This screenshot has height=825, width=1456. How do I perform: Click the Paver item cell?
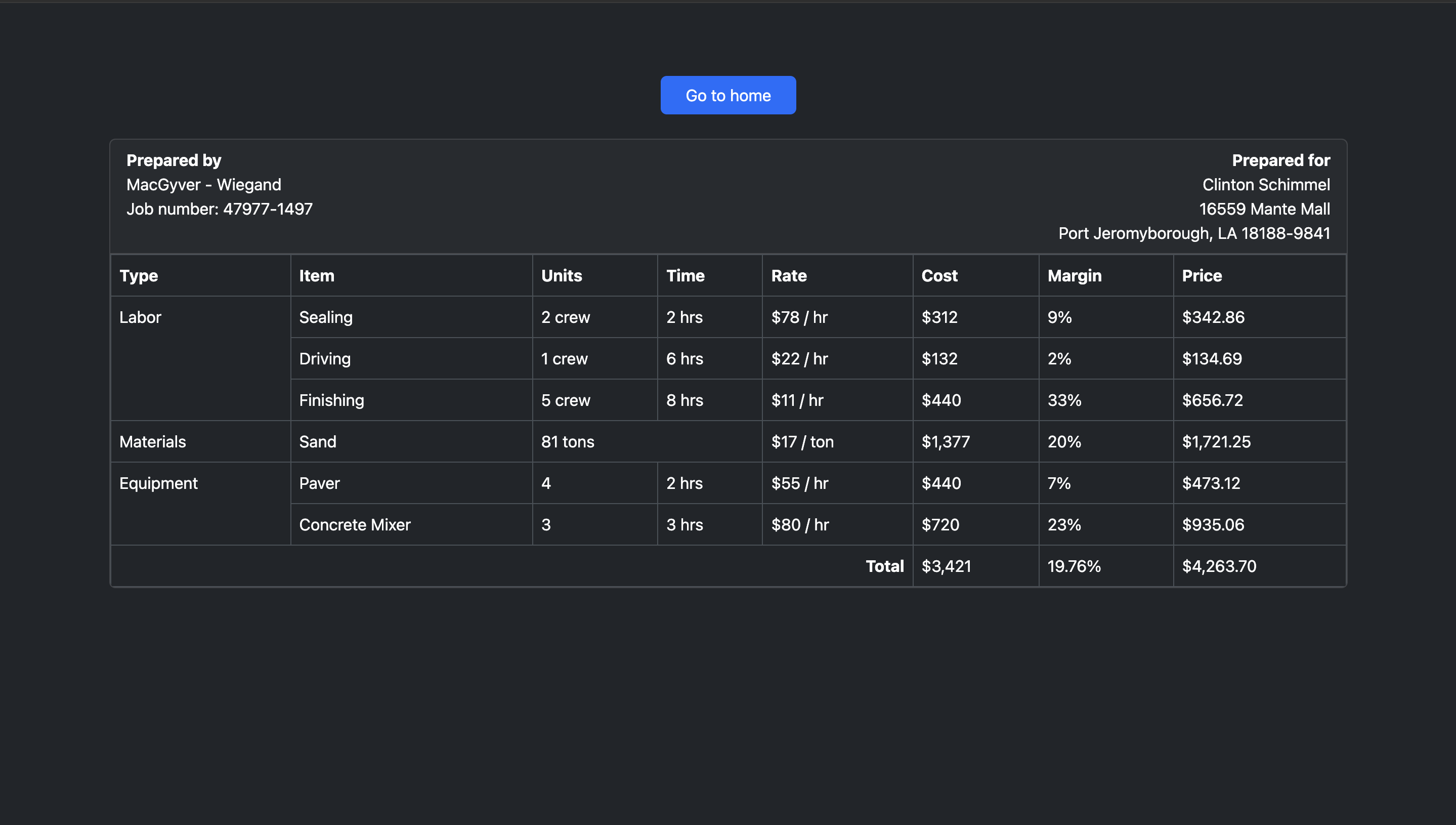point(412,483)
